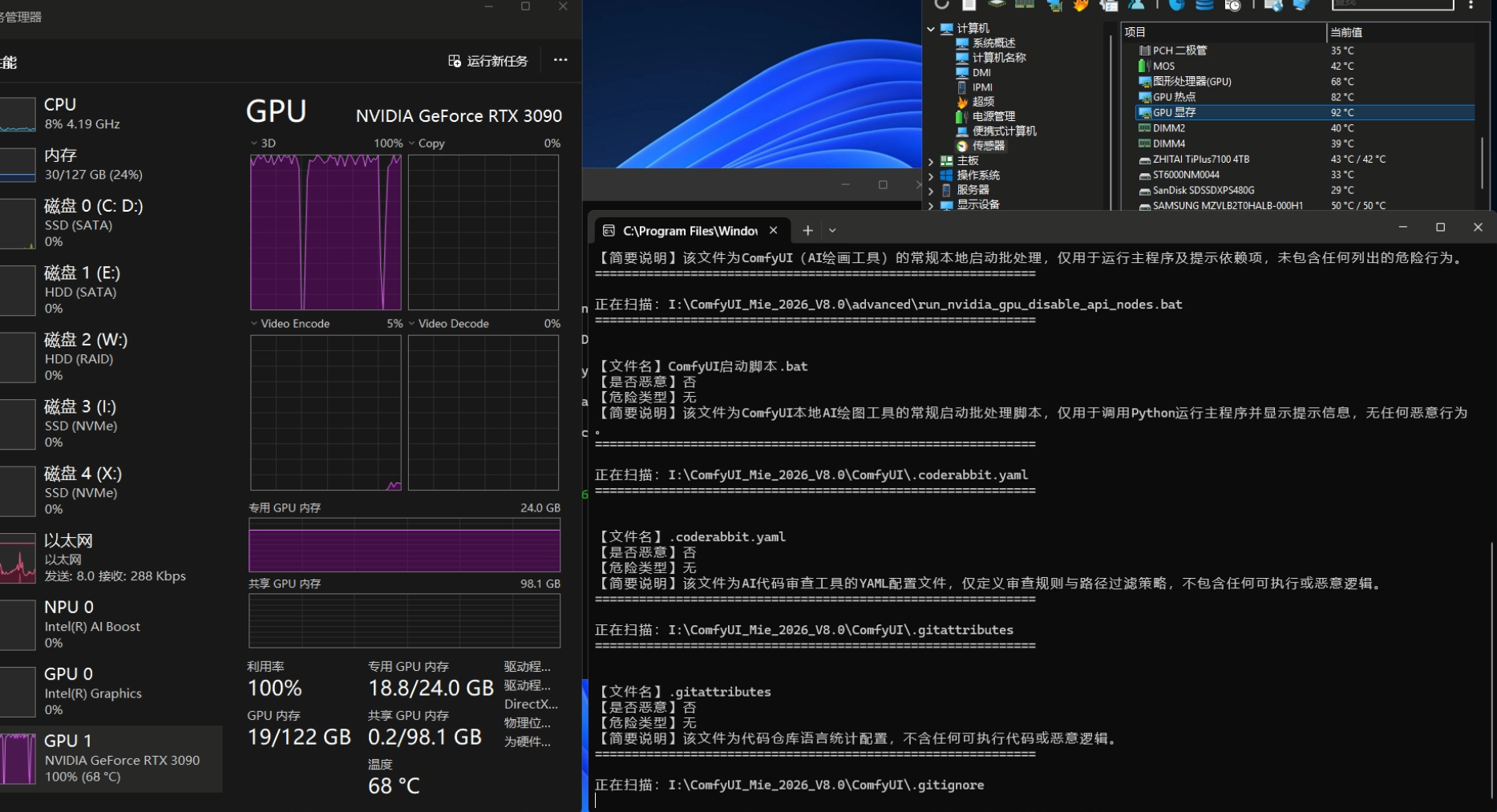This screenshot has width=1497, height=812.
Task: Switch to 磁盘 0 (C: D:) performance view
Action: coord(111,223)
